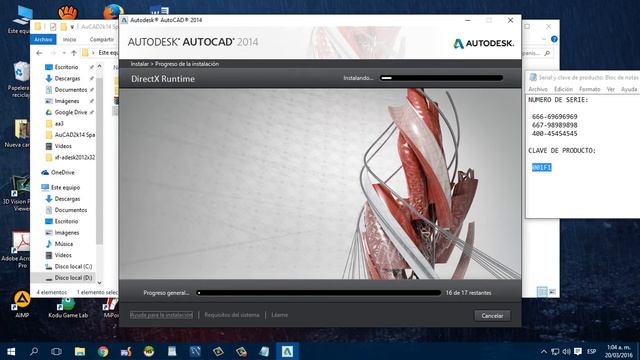Select OneDrive in navigation pane

point(62,173)
